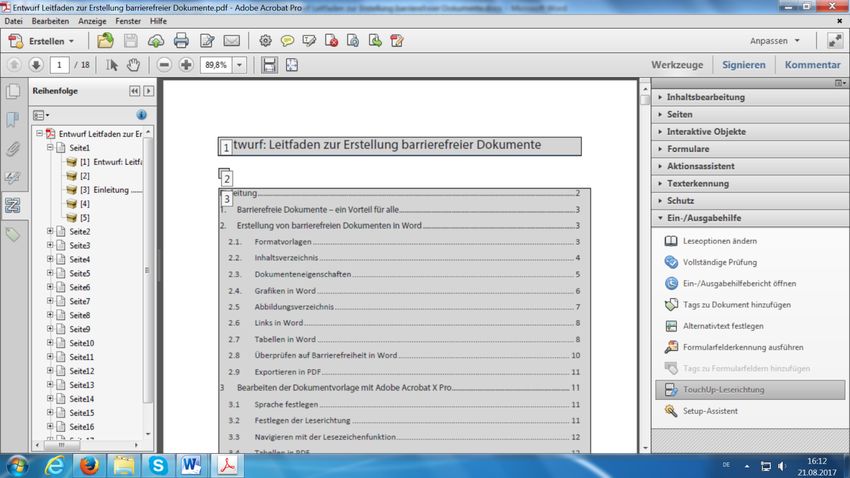Open the Attachments paperclip panel icon
Image resolution: width=850 pixels, height=478 pixels.
[13, 149]
